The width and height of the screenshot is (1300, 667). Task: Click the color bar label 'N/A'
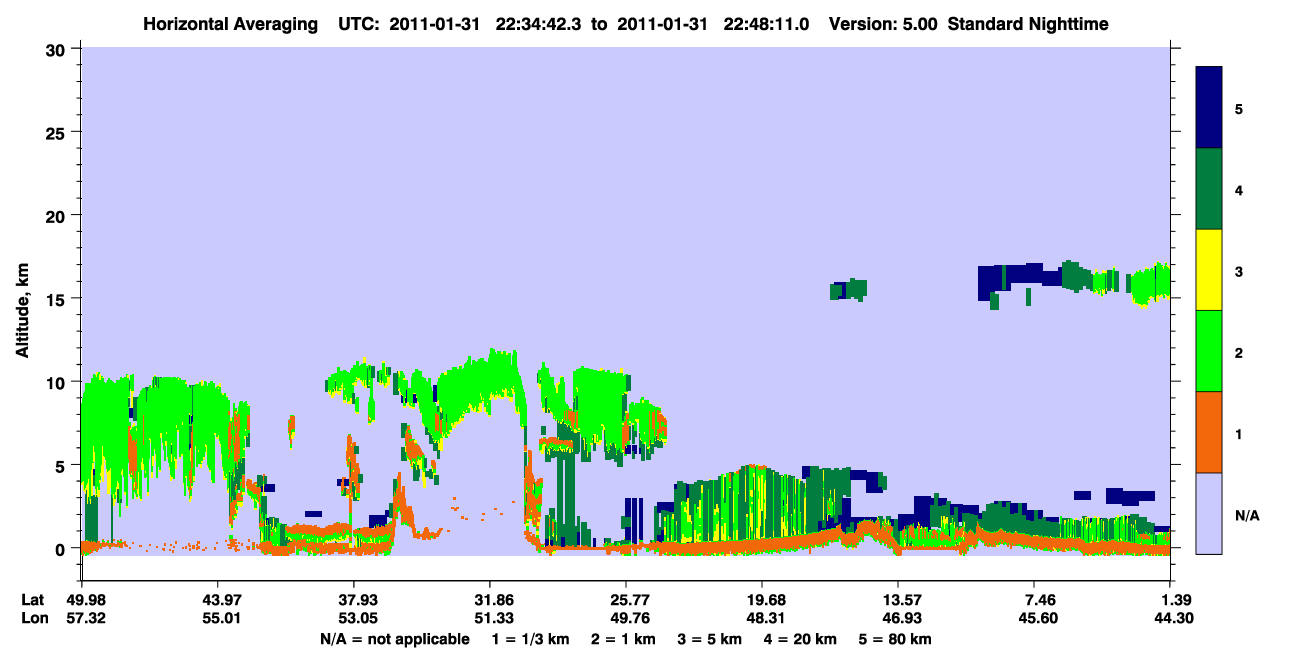1247,514
